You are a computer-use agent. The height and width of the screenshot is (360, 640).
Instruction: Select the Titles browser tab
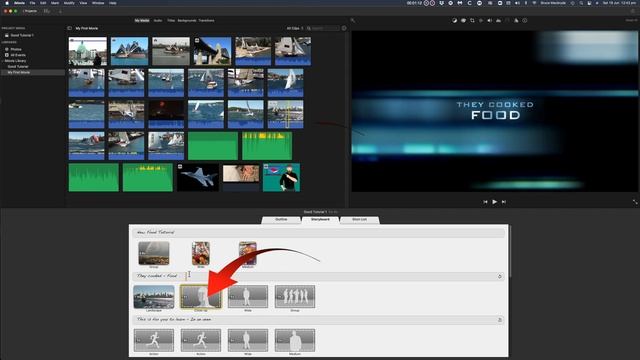point(171,20)
